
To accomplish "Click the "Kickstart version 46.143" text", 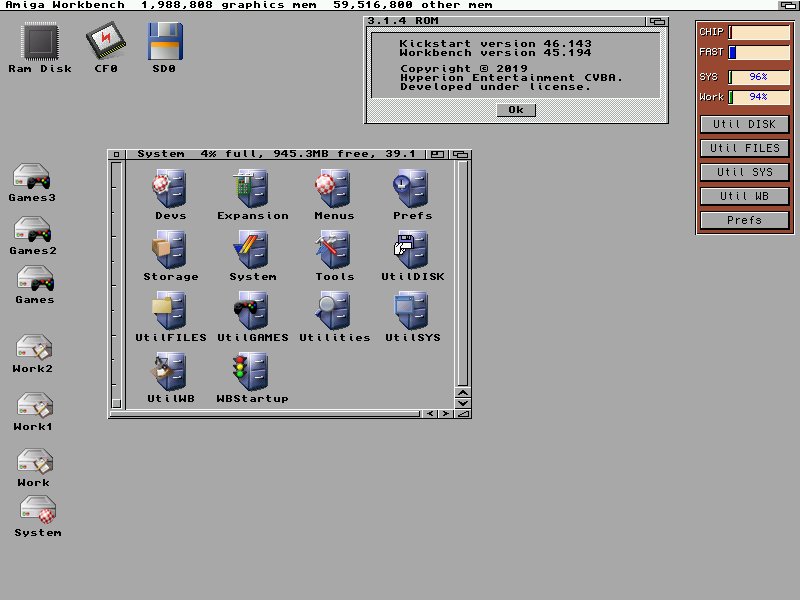I will (x=495, y=43).
